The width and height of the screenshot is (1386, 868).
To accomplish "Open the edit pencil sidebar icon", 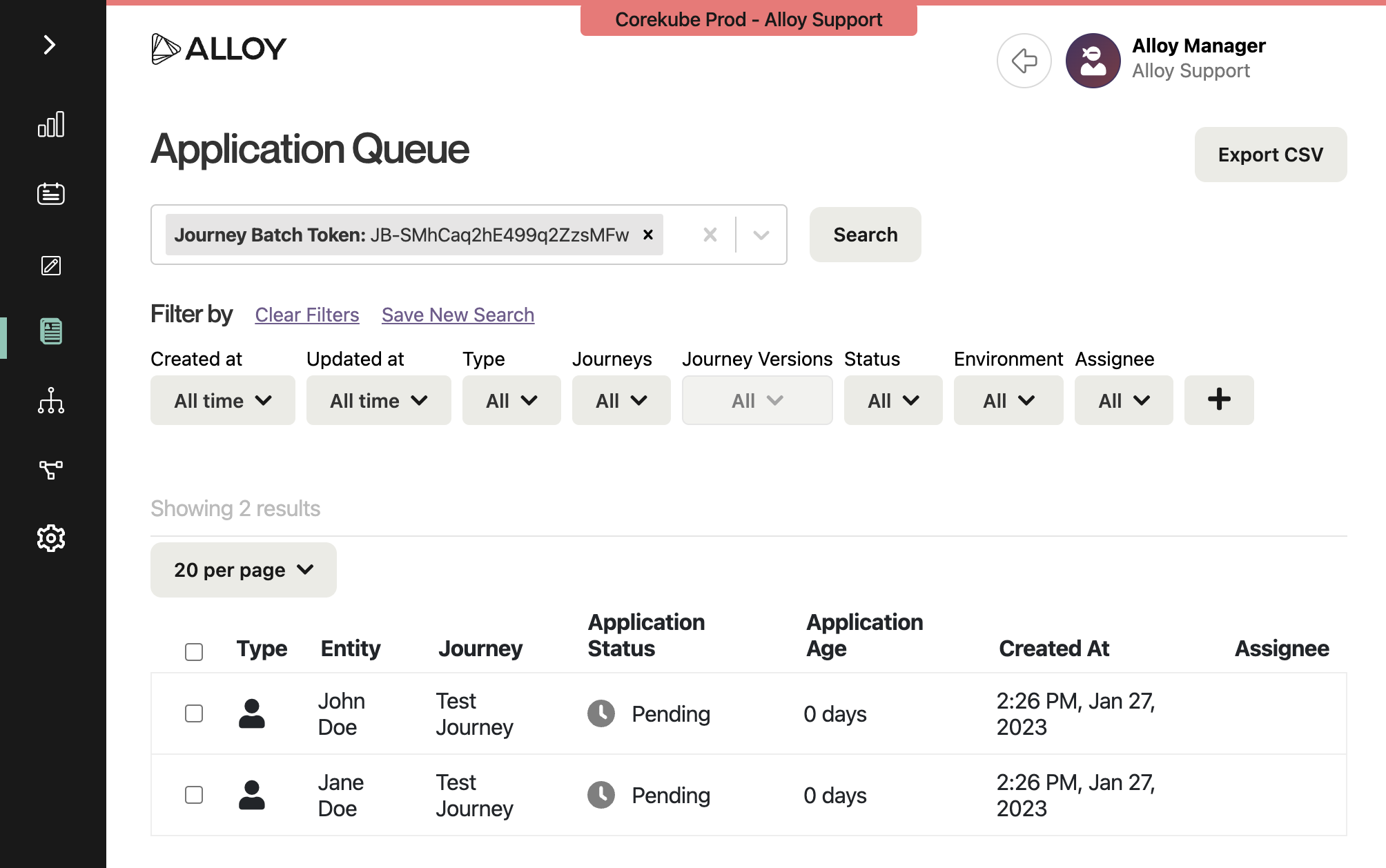I will click(51, 266).
